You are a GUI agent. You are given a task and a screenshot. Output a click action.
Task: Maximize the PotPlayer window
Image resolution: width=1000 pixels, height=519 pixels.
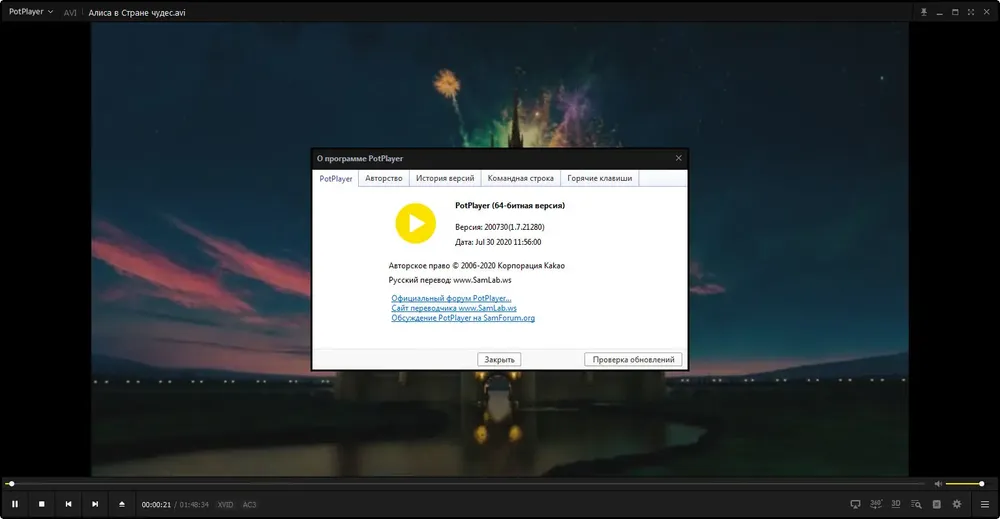(x=955, y=12)
